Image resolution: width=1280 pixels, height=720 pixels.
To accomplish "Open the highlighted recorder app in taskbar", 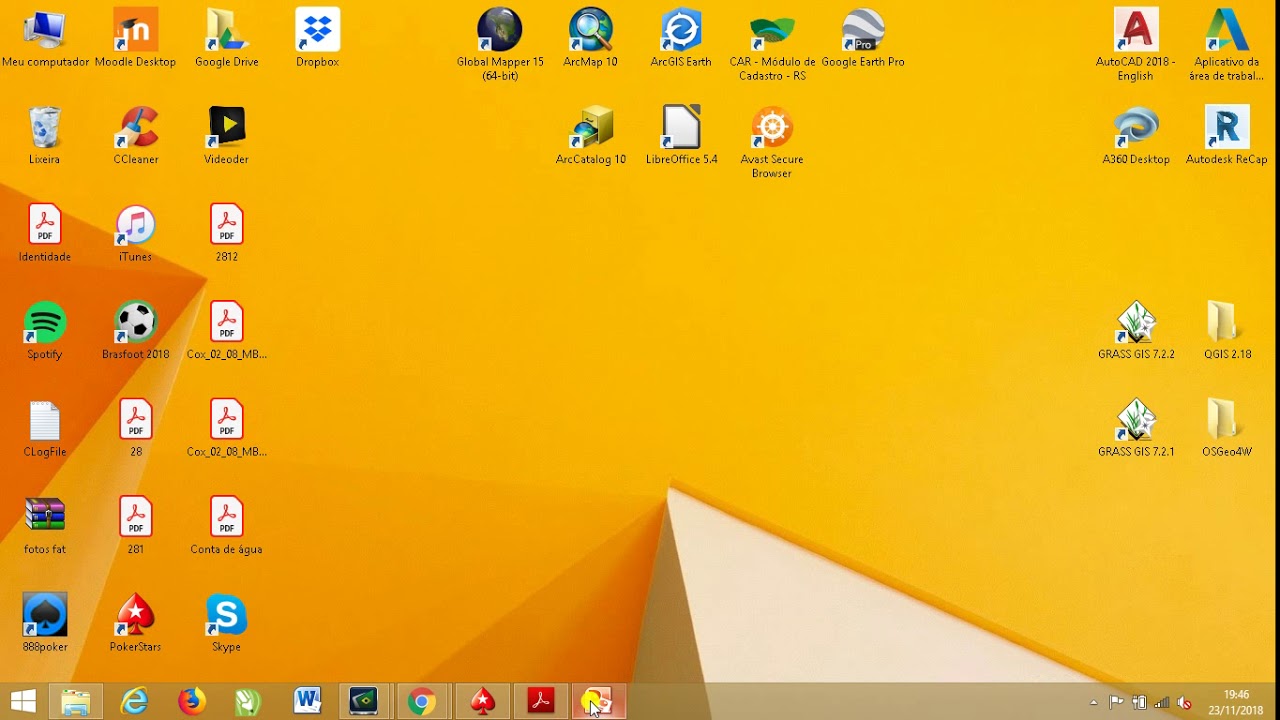I will pos(598,702).
